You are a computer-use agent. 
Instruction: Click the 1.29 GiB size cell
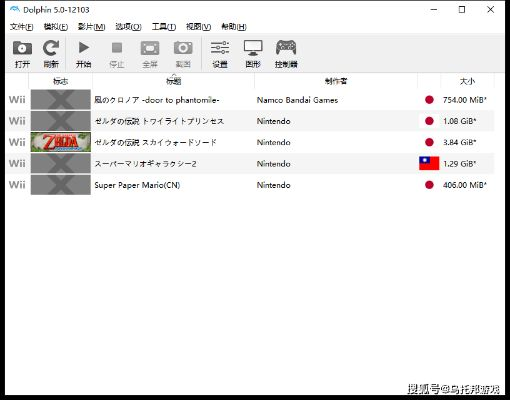[x=459, y=164]
